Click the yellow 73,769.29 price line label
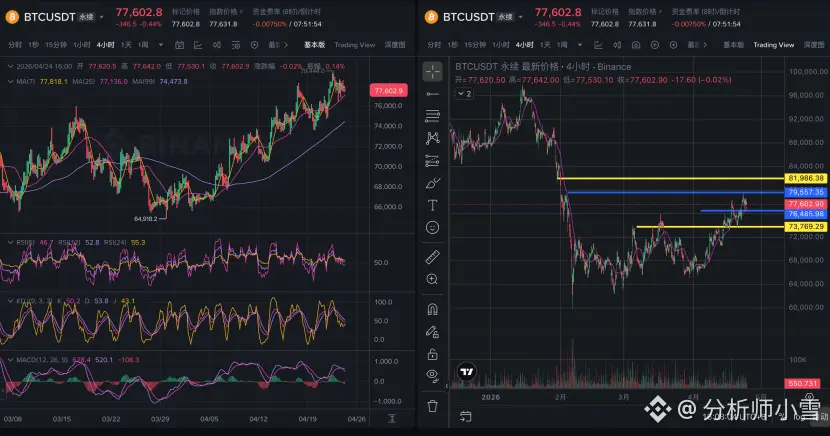The width and height of the screenshot is (830, 436). click(x=806, y=226)
